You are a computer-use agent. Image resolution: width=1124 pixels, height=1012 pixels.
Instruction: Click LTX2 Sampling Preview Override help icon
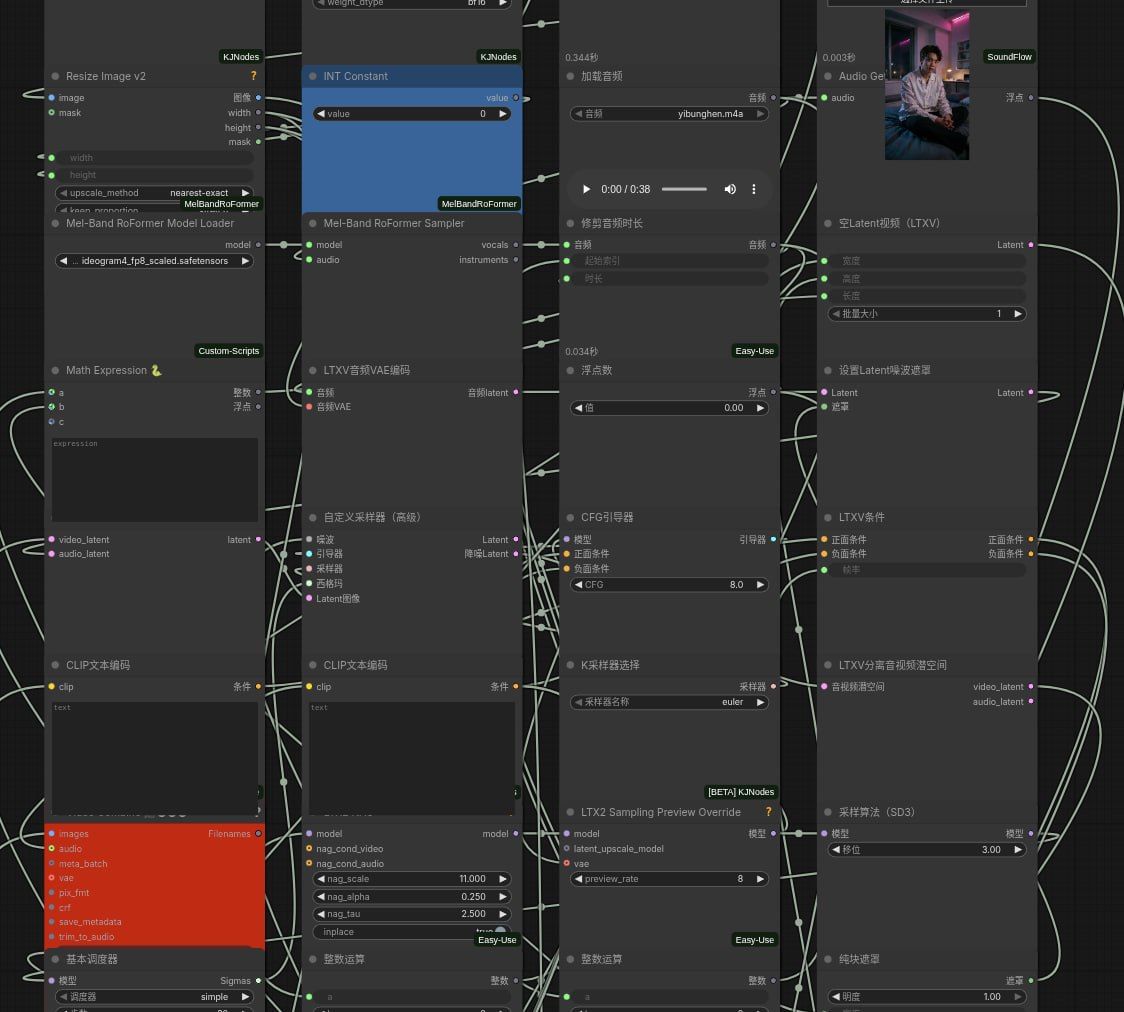(768, 812)
